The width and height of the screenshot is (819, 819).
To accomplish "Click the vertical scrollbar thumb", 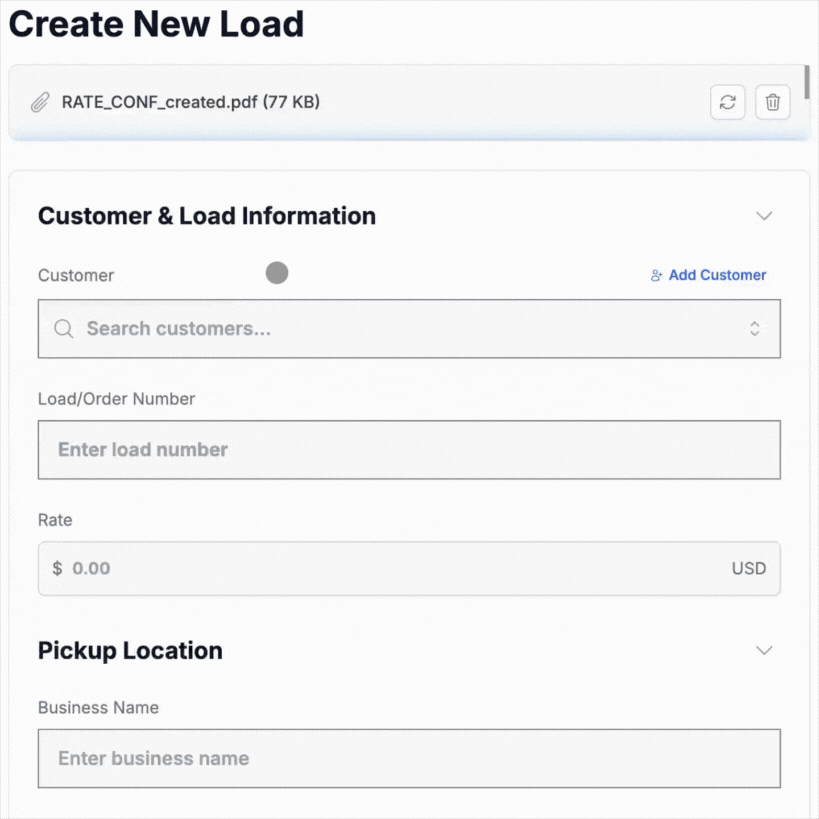I will tap(806, 78).
